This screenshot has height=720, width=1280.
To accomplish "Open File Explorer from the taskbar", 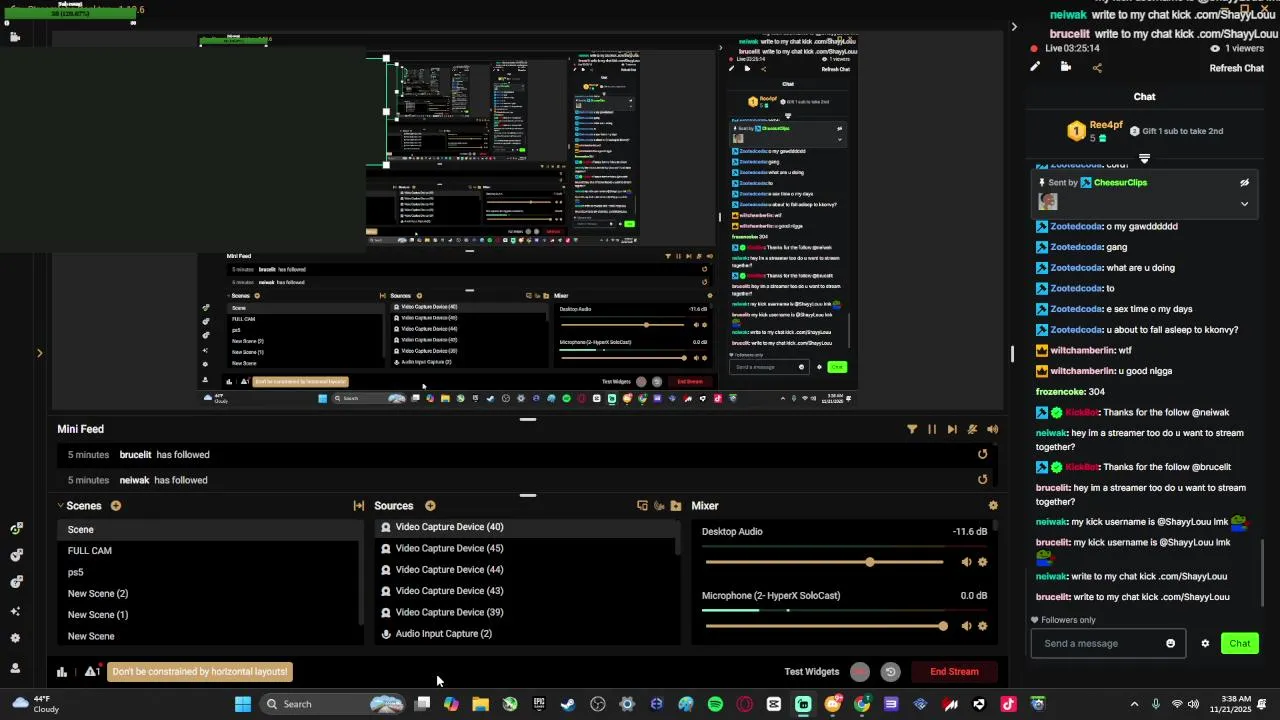I will pos(480,704).
